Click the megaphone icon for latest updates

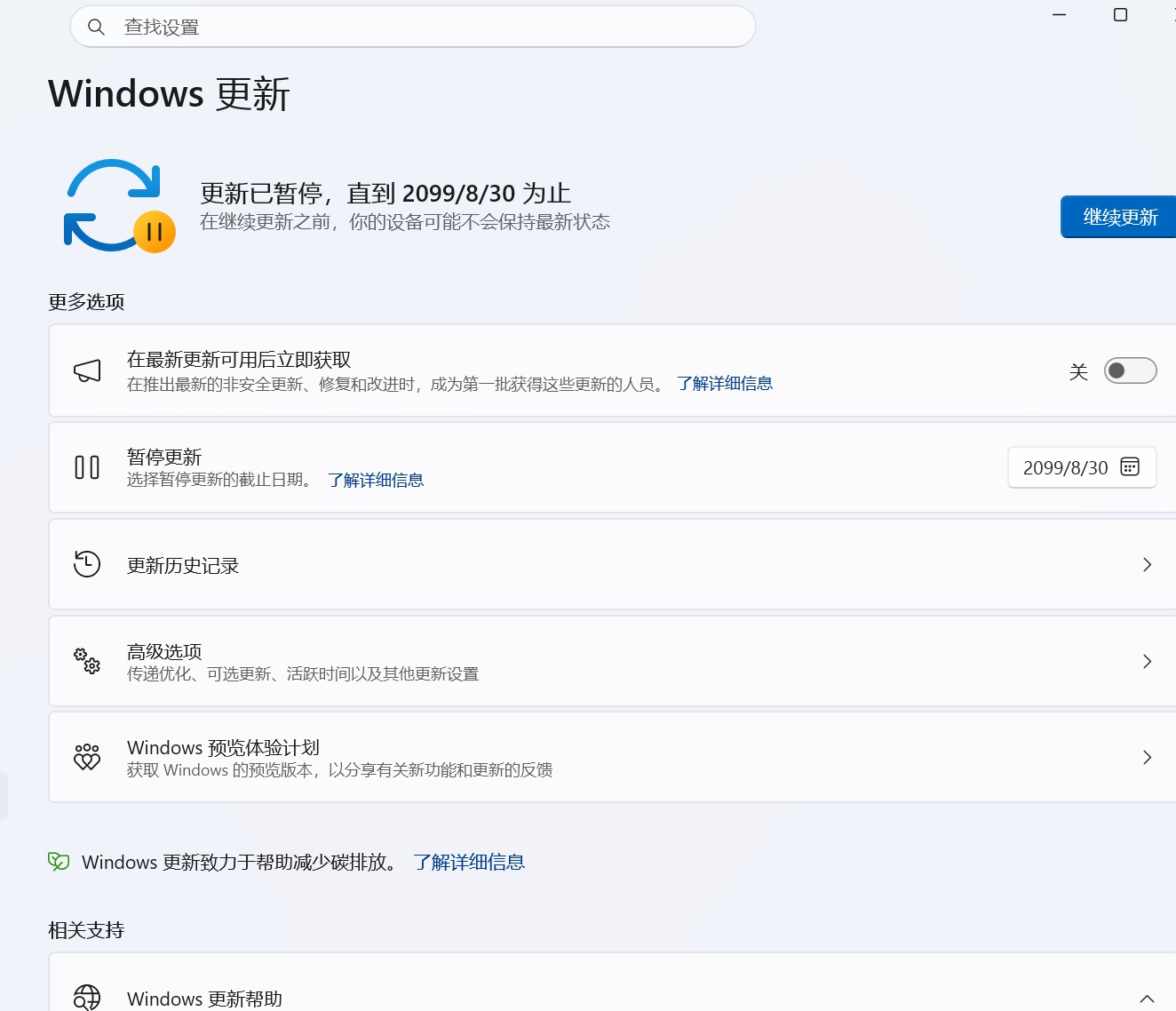click(x=87, y=371)
